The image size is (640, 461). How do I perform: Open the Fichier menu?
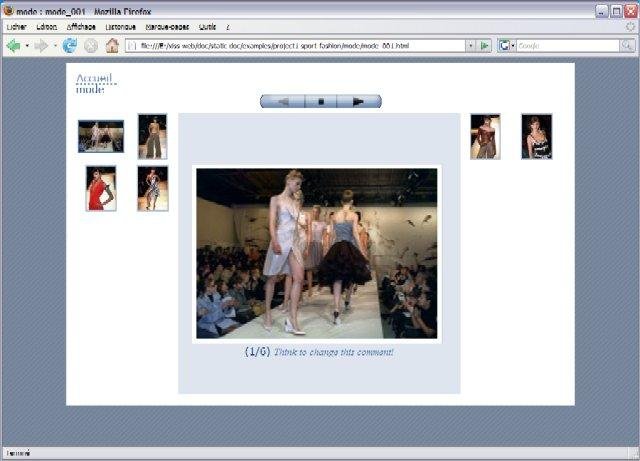17,27
